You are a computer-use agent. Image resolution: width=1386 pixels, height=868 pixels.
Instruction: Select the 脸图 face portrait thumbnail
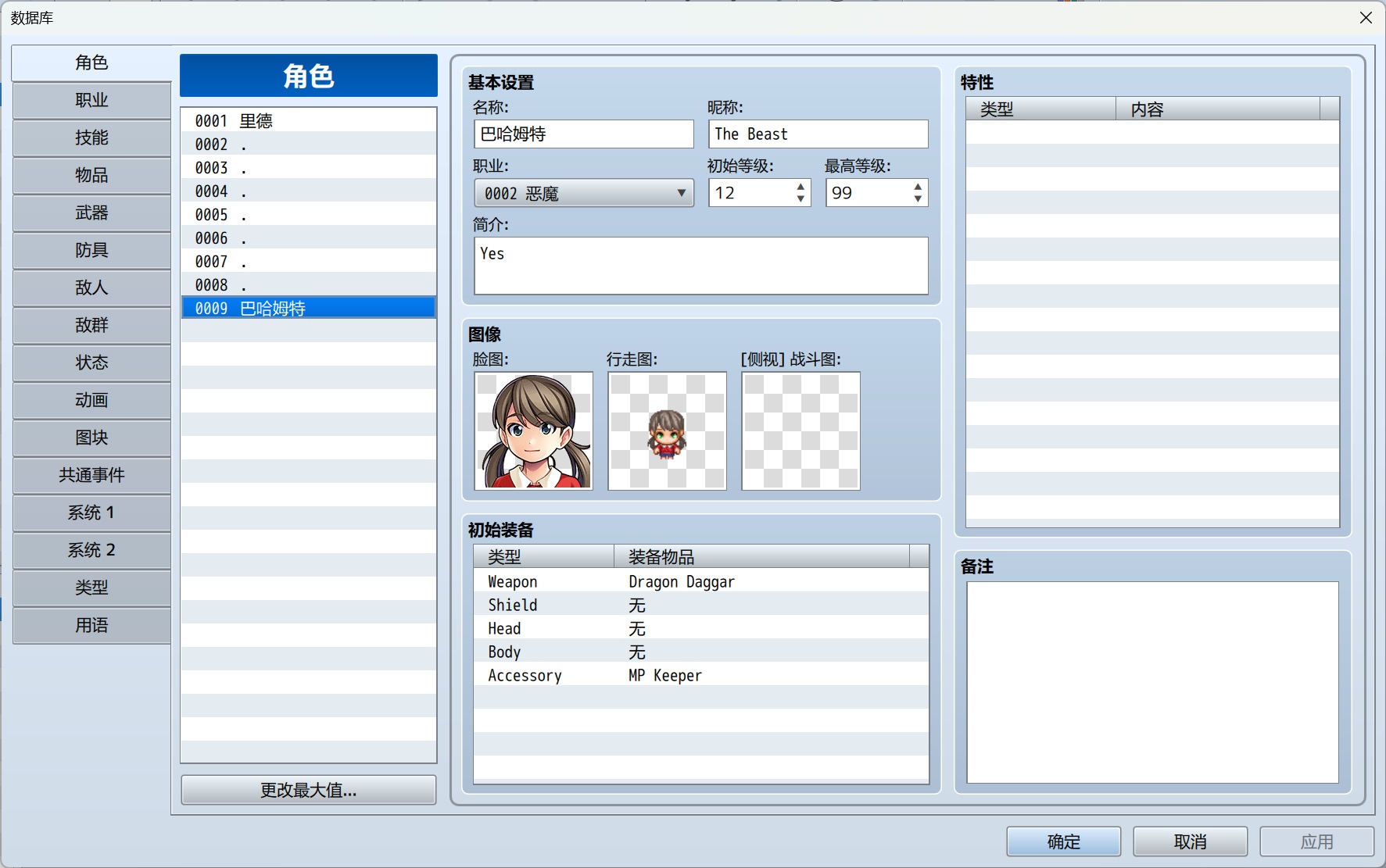pyautogui.click(x=534, y=430)
